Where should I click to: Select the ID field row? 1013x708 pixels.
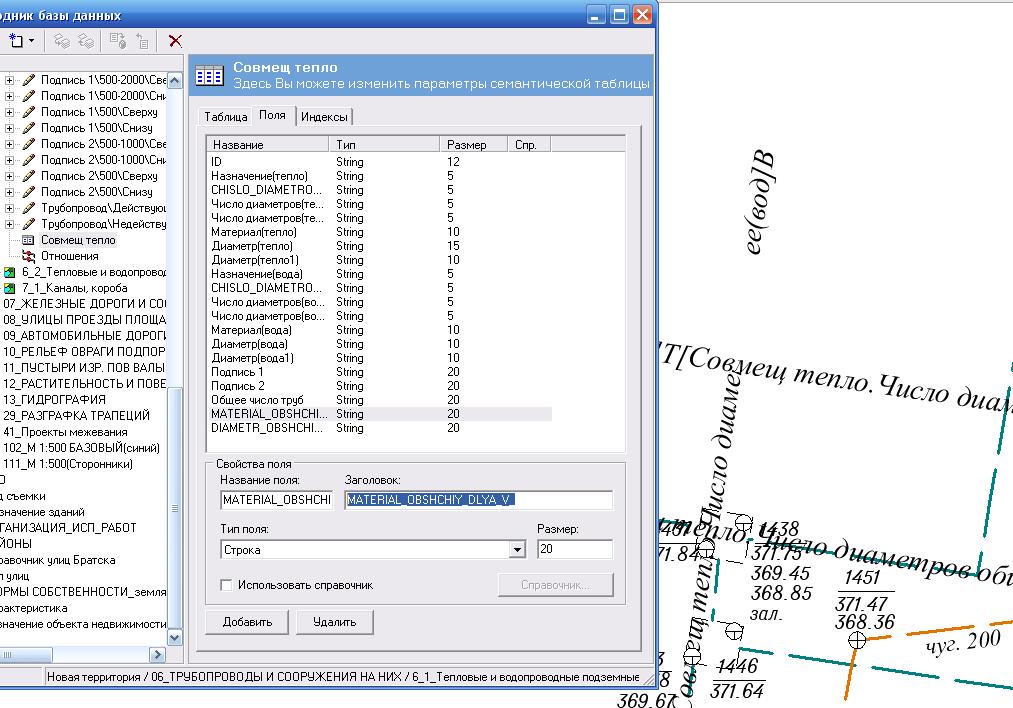coord(381,161)
